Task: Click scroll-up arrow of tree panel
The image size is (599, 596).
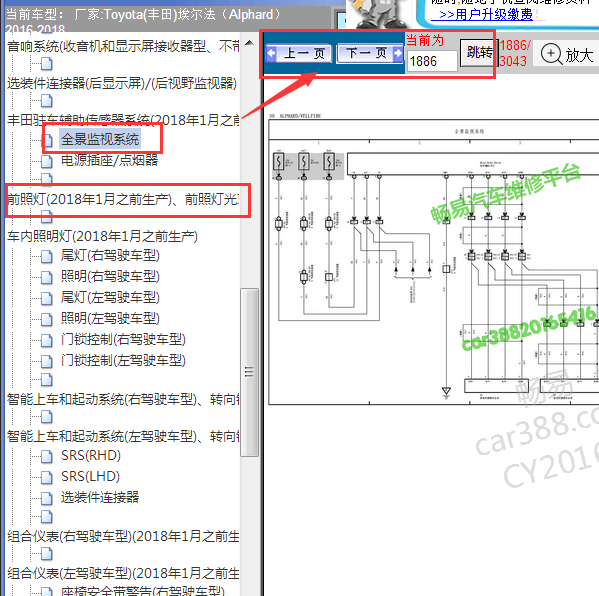Action: [x=249, y=43]
